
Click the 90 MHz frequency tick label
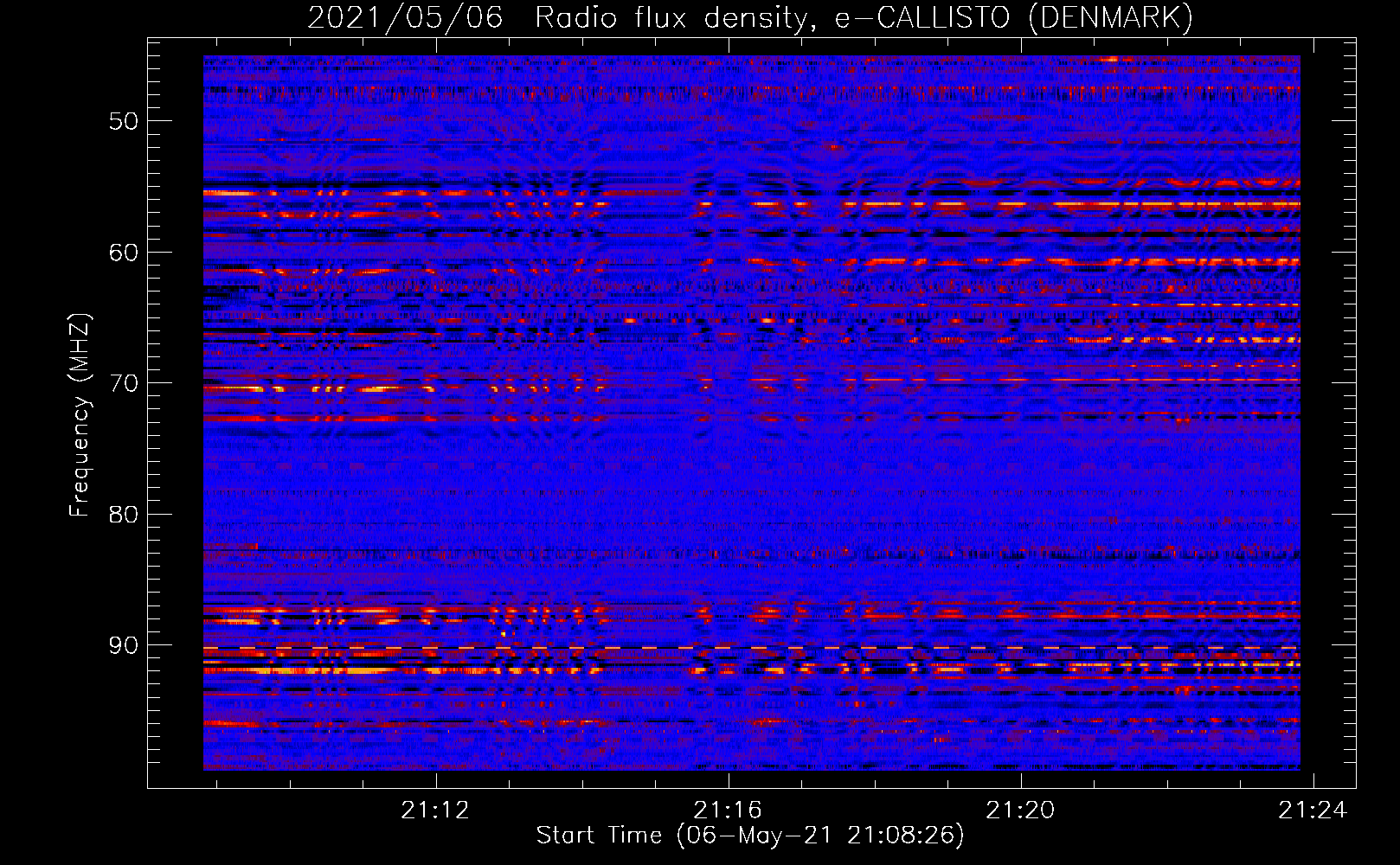[124, 646]
